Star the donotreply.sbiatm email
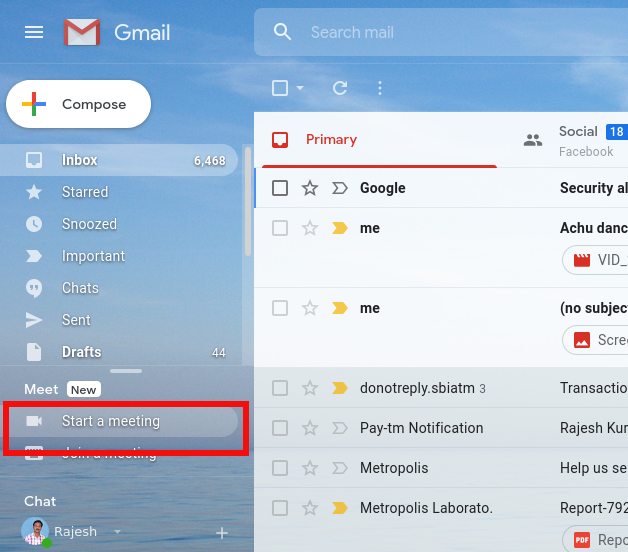The height and width of the screenshot is (552, 628). [x=310, y=388]
